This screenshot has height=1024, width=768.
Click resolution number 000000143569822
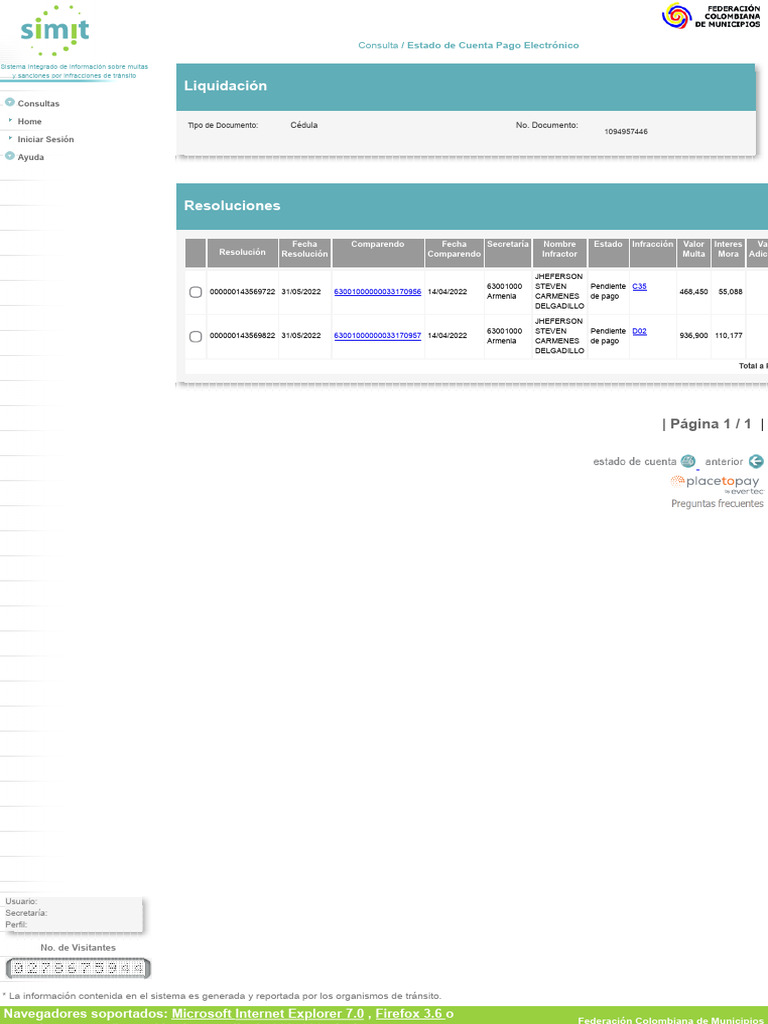(x=242, y=336)
